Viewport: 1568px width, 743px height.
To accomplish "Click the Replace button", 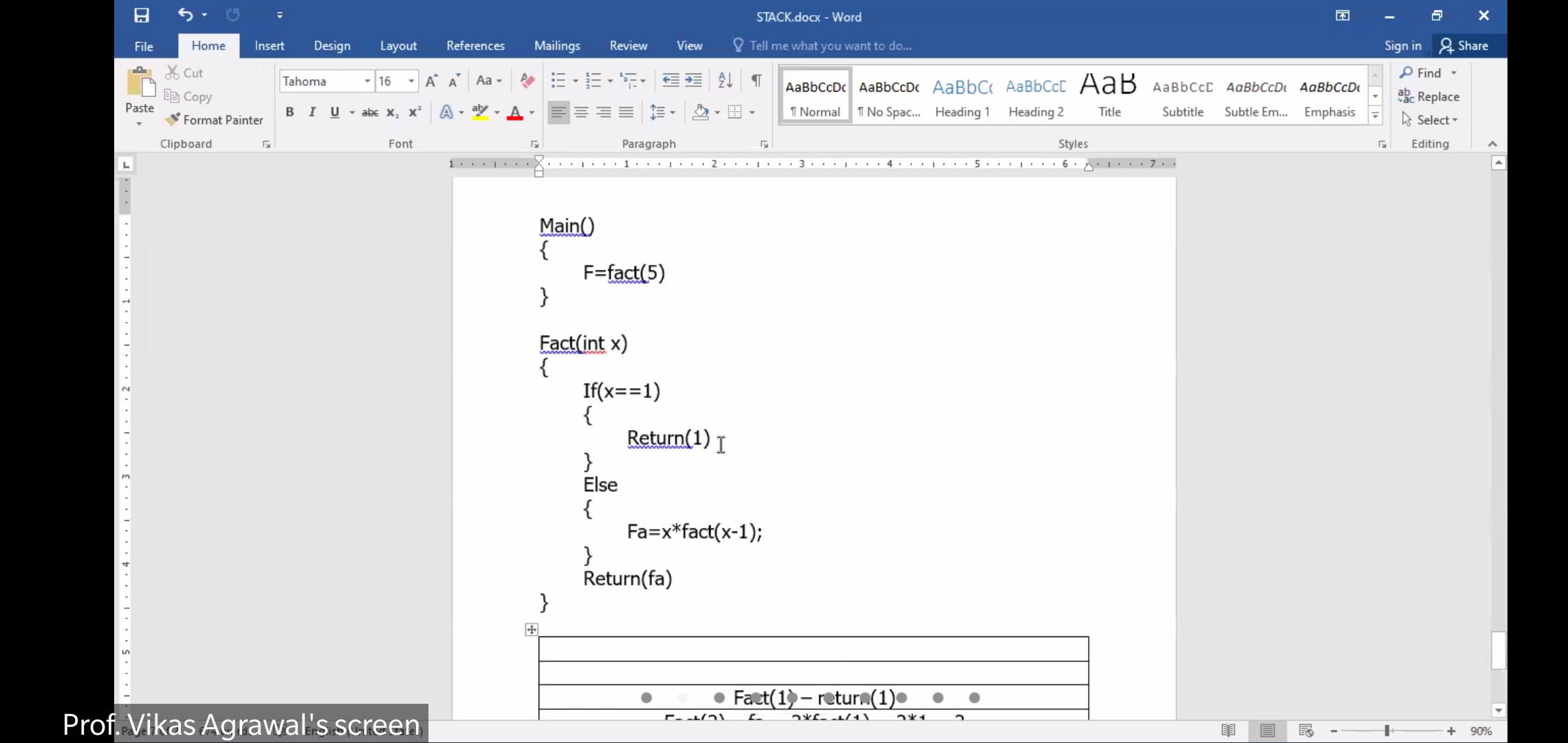I will pos(1429,96).
